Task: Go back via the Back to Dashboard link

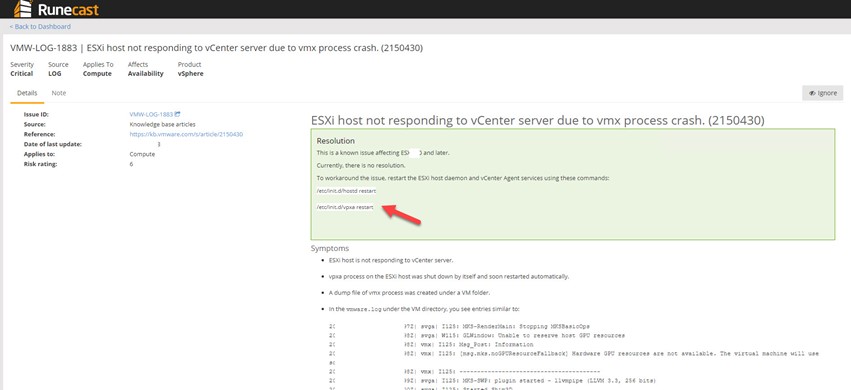Action: click(x=40, y=27)
